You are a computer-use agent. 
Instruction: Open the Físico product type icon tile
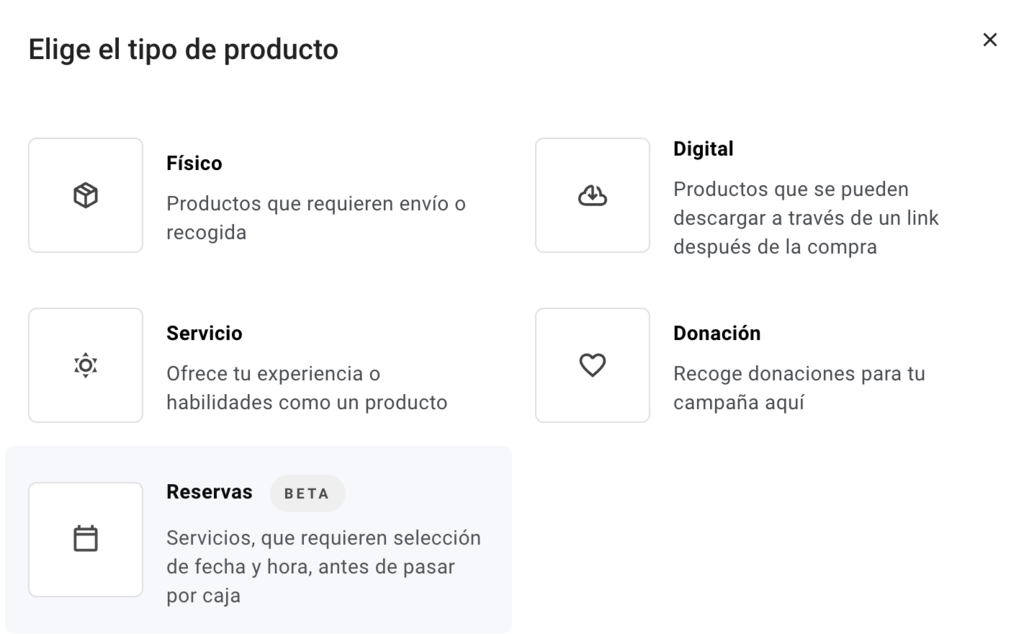point(85,194)
